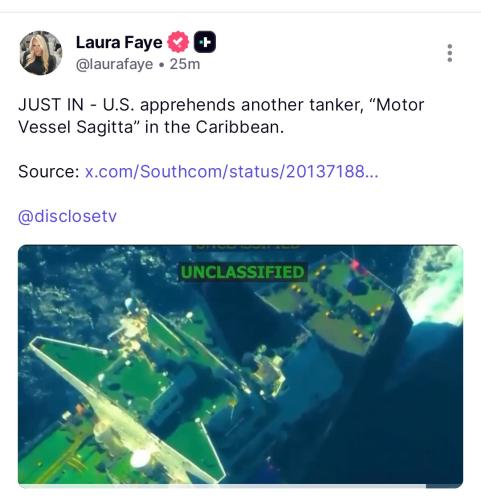
Task: Tap the black plus subscriber badge
Action: point(205,42)
